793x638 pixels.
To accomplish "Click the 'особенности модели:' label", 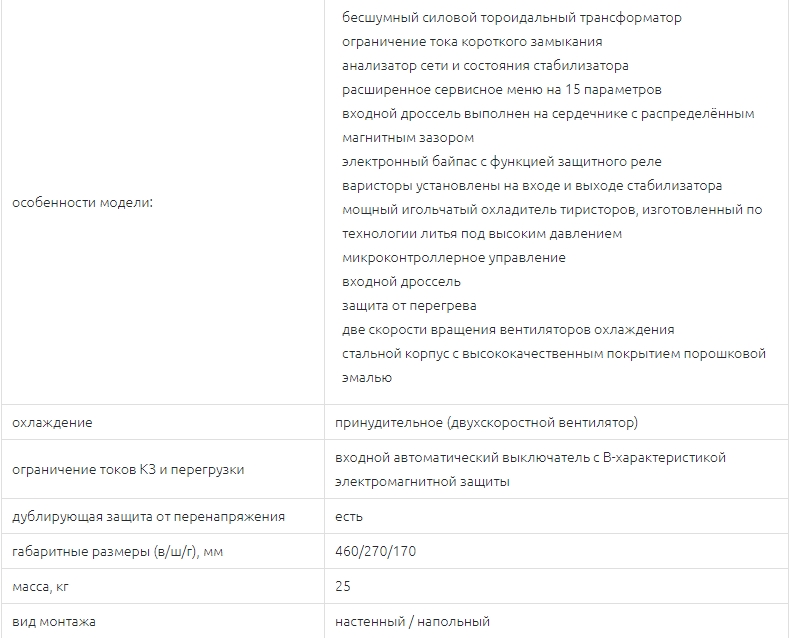I will pyautogui.click(x=82, y=203).
